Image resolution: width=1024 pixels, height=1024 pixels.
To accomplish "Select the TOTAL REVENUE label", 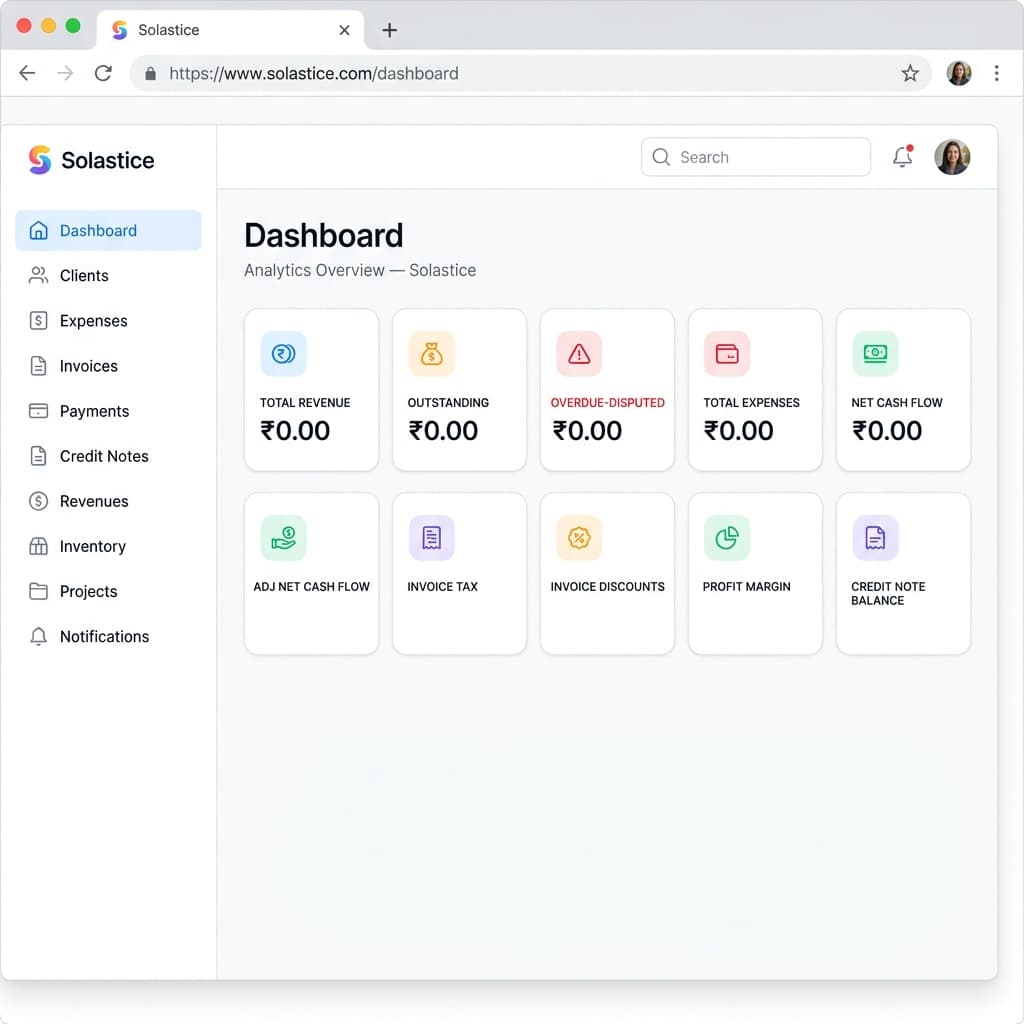I will [305, 402].
